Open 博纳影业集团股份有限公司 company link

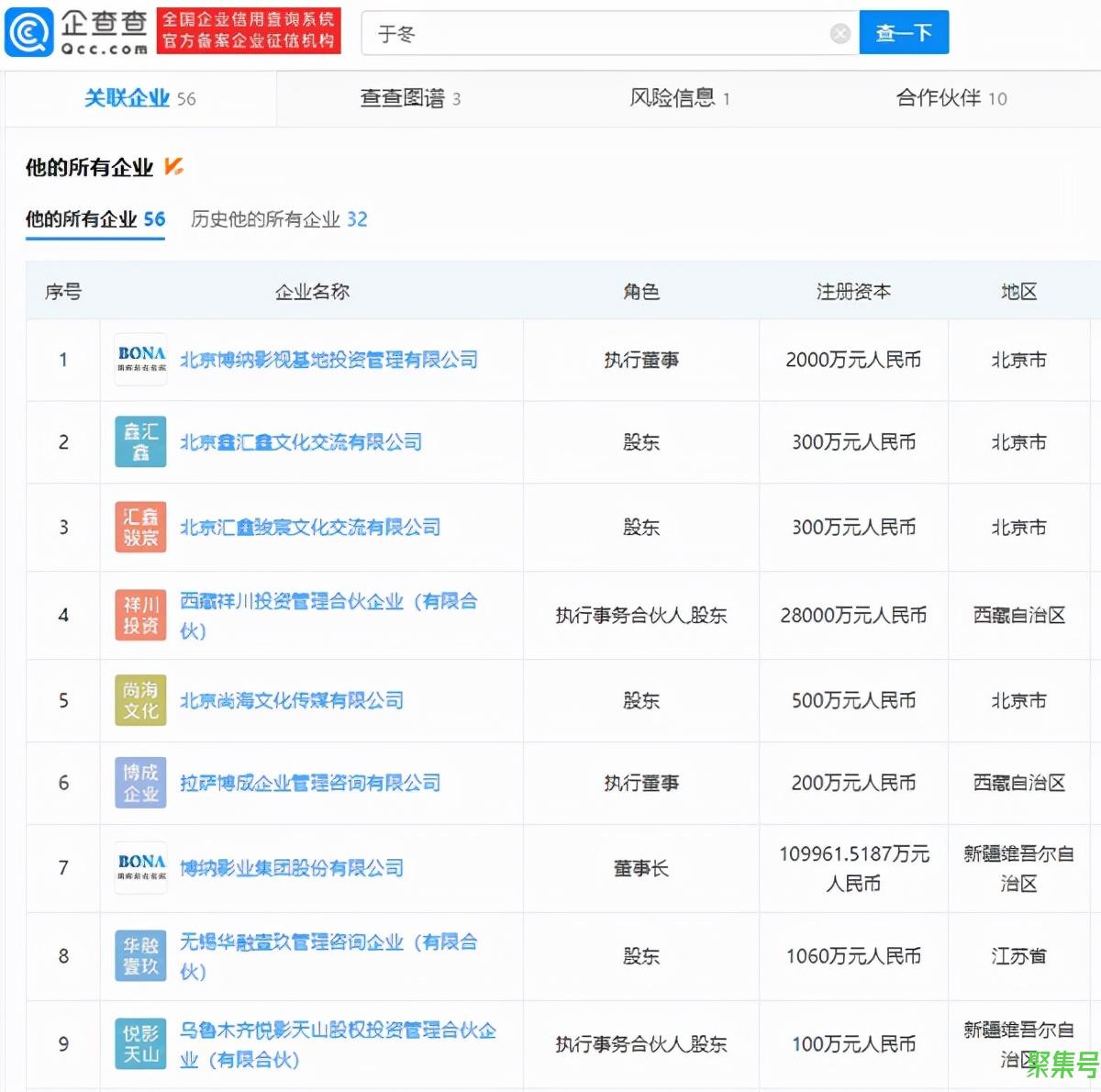click(x=292, y=868)
